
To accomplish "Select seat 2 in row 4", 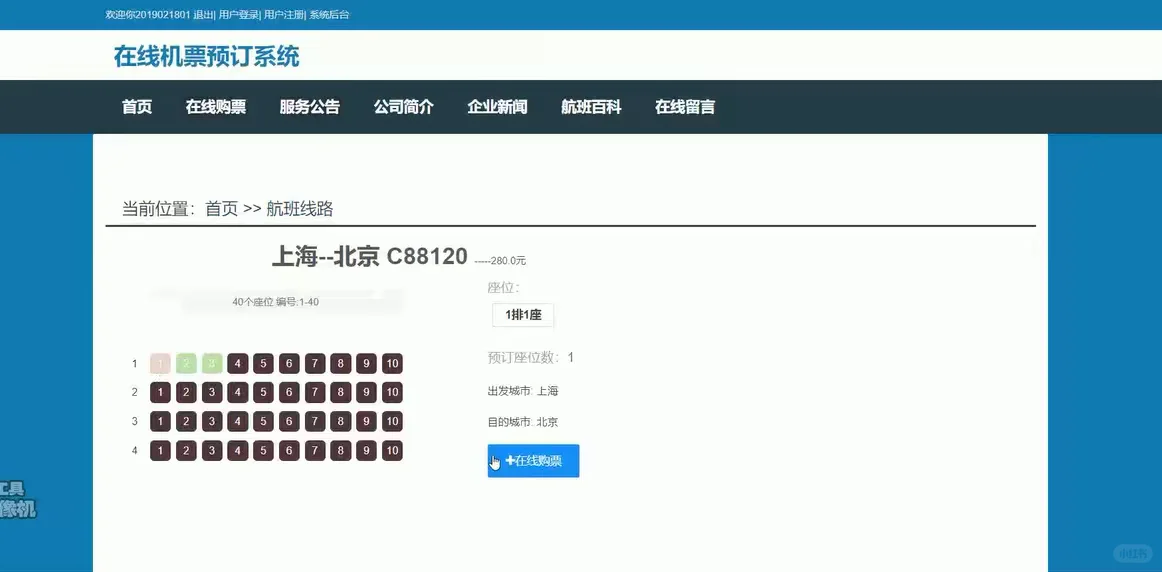I will click(x=186, y=450).
